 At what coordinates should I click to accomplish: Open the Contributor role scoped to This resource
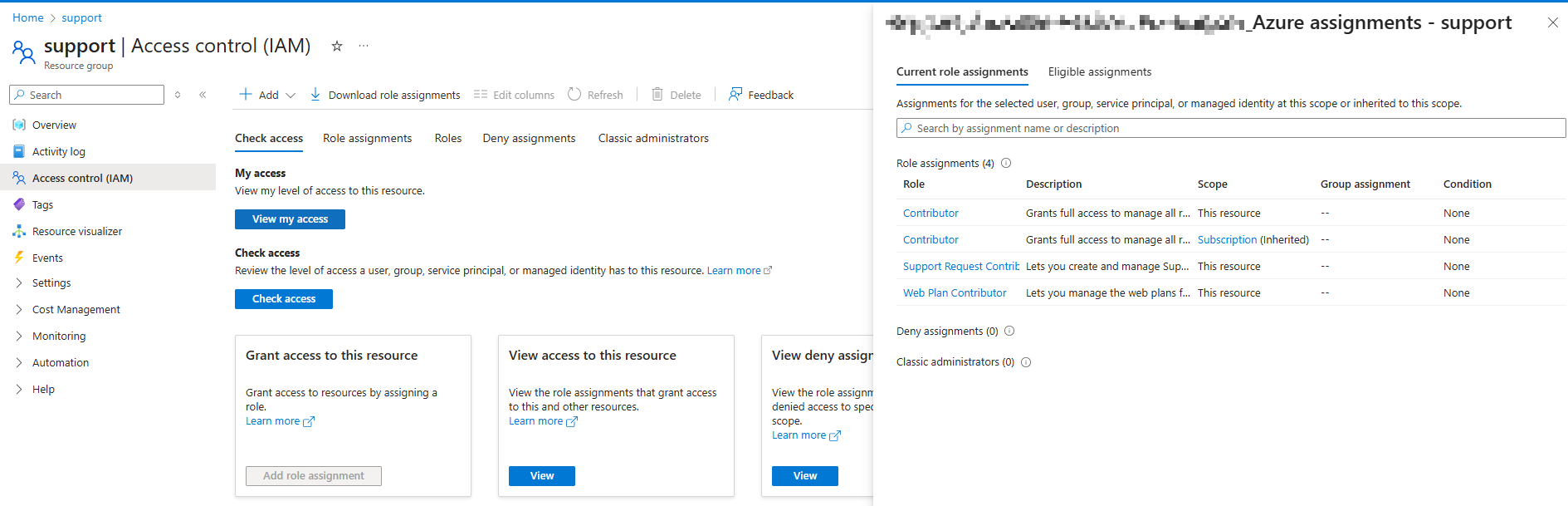click(931, 214)
